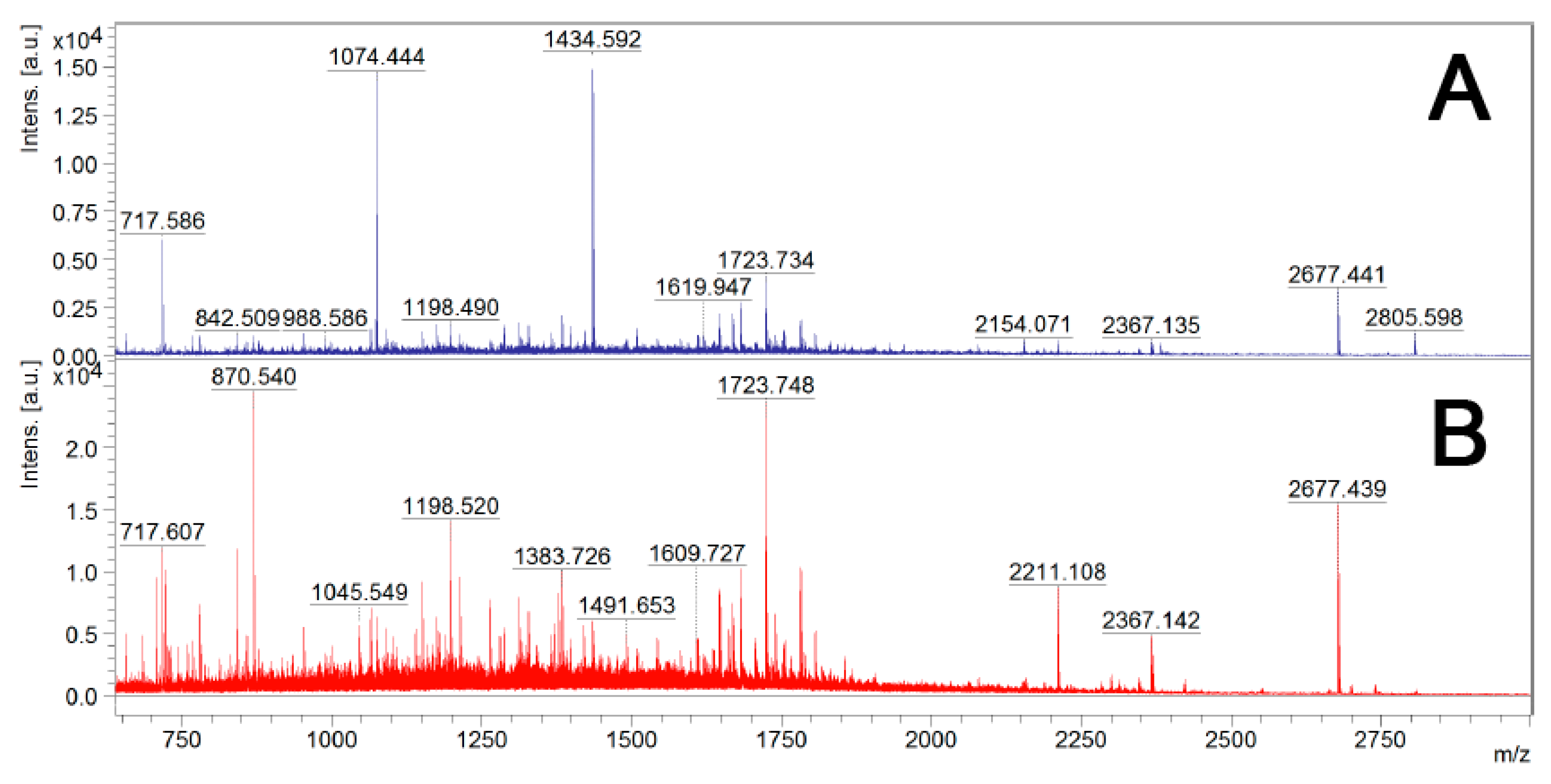Select the 2211.108 peak label

tap(1057, 572)
